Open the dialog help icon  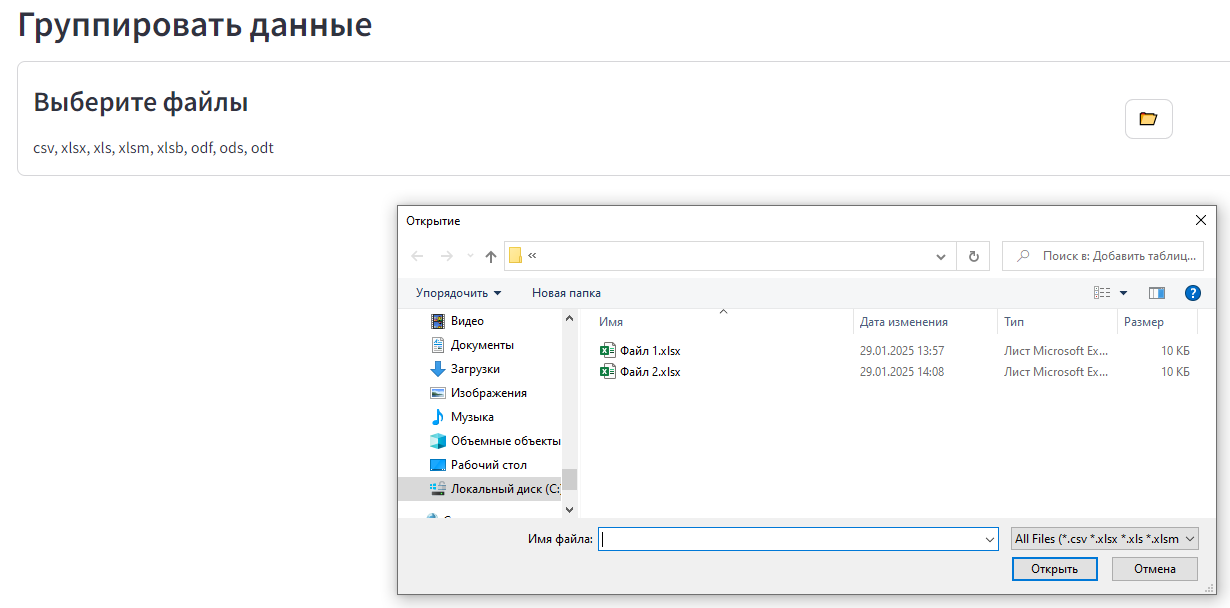click(x=1192, y=293)
